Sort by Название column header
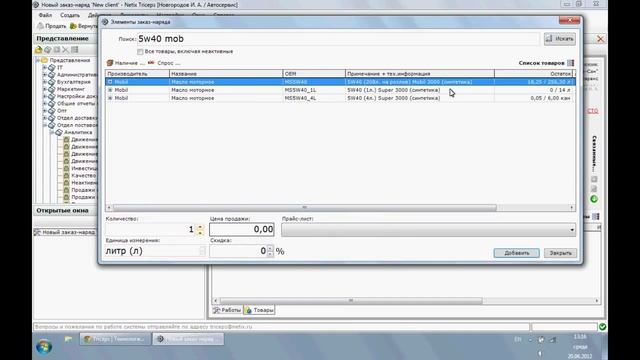 226,74
